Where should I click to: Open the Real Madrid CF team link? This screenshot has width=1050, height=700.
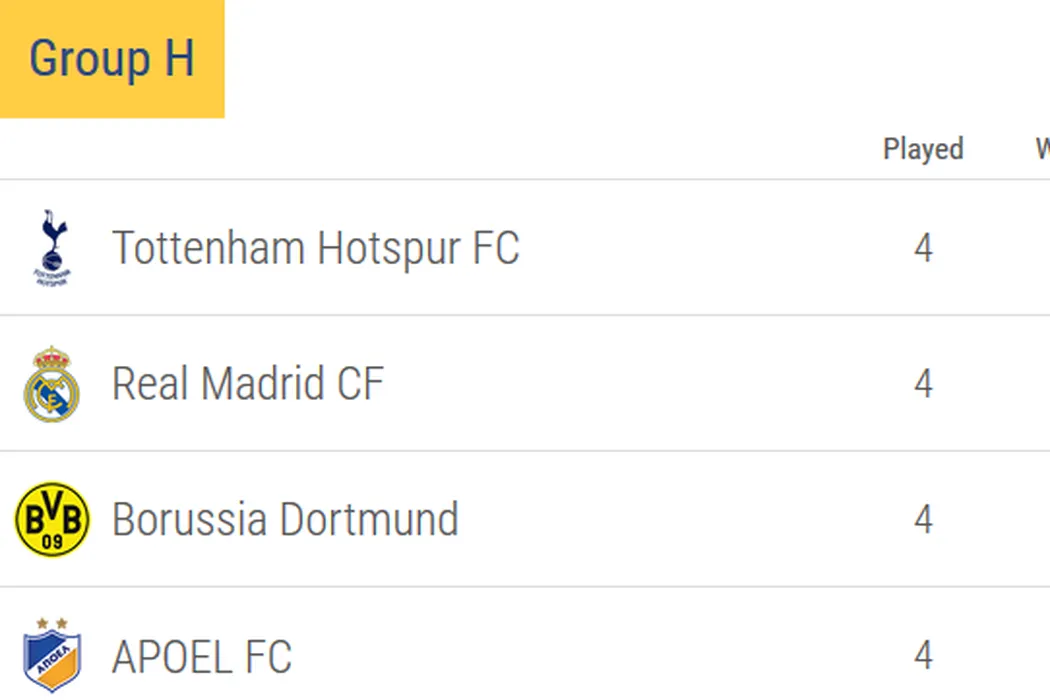tap(247, 384)
